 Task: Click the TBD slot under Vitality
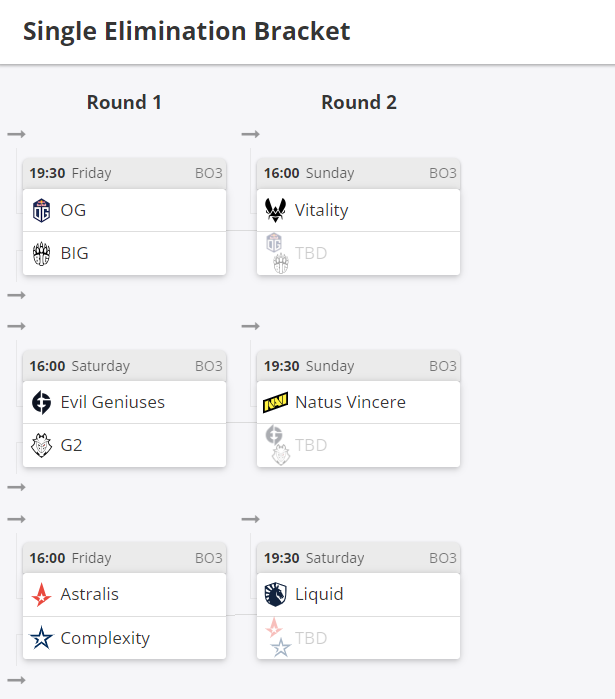click(311, 254)
